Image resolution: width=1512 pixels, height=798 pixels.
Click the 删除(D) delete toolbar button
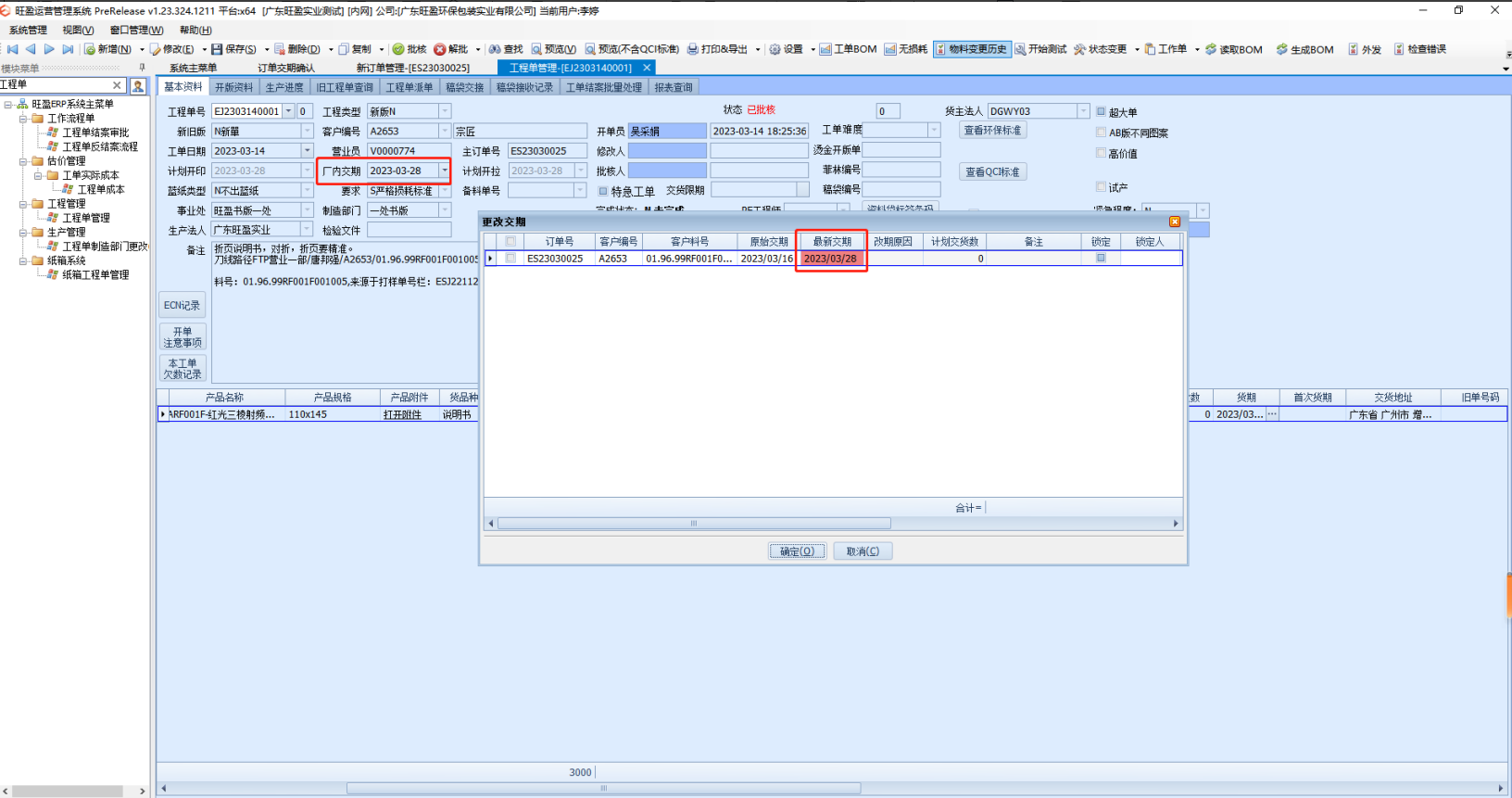click(296, 49)
